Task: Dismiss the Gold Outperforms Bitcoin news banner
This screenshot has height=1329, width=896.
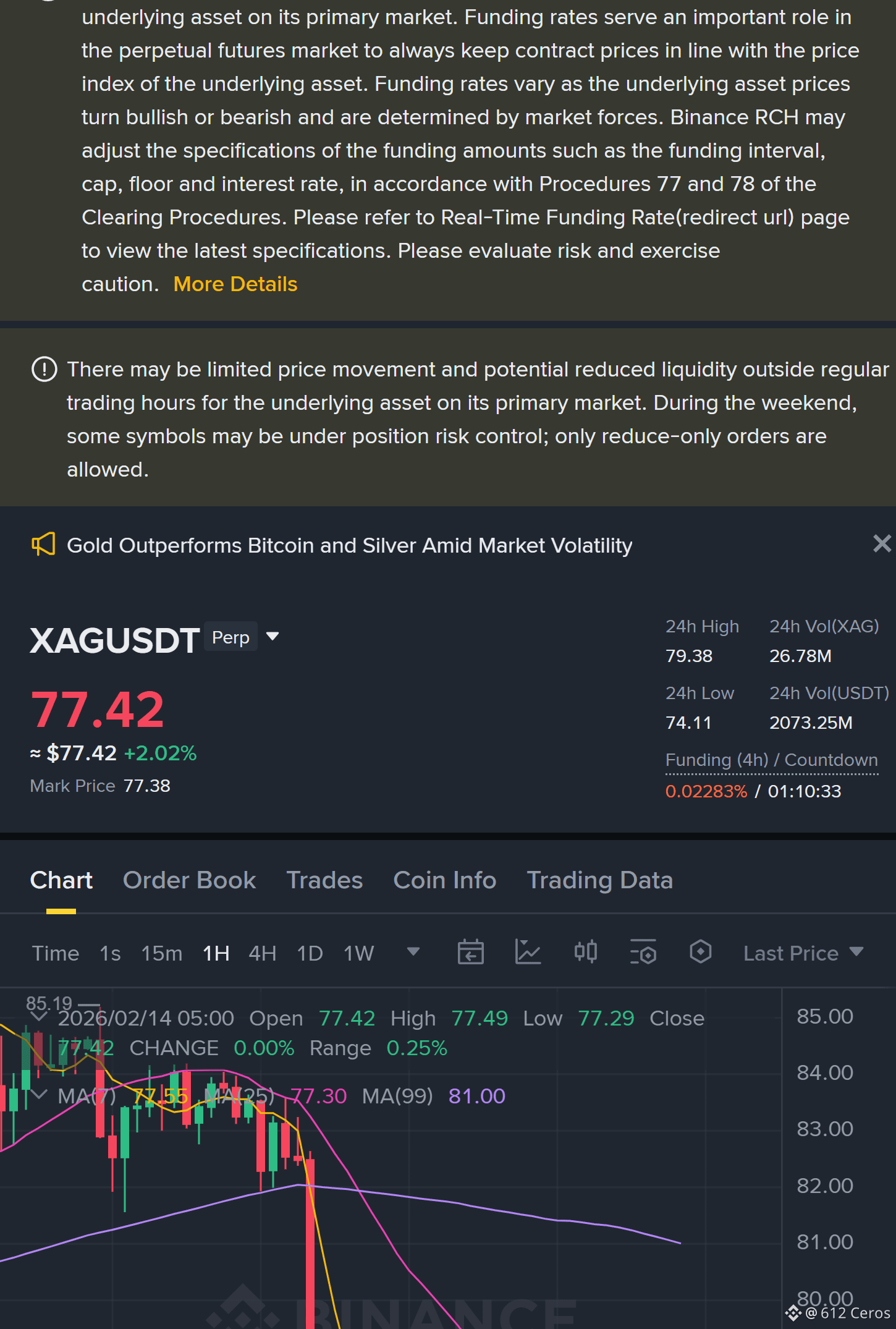Action: tap(882, 543)
